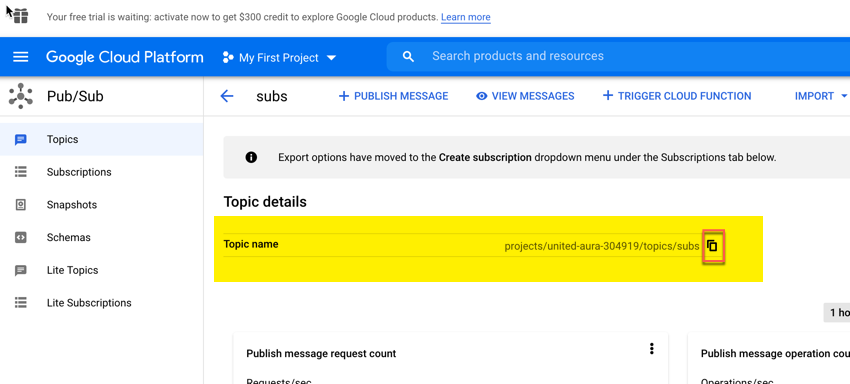Open Lite Topics in the sidebar

[x=101, y=270]
